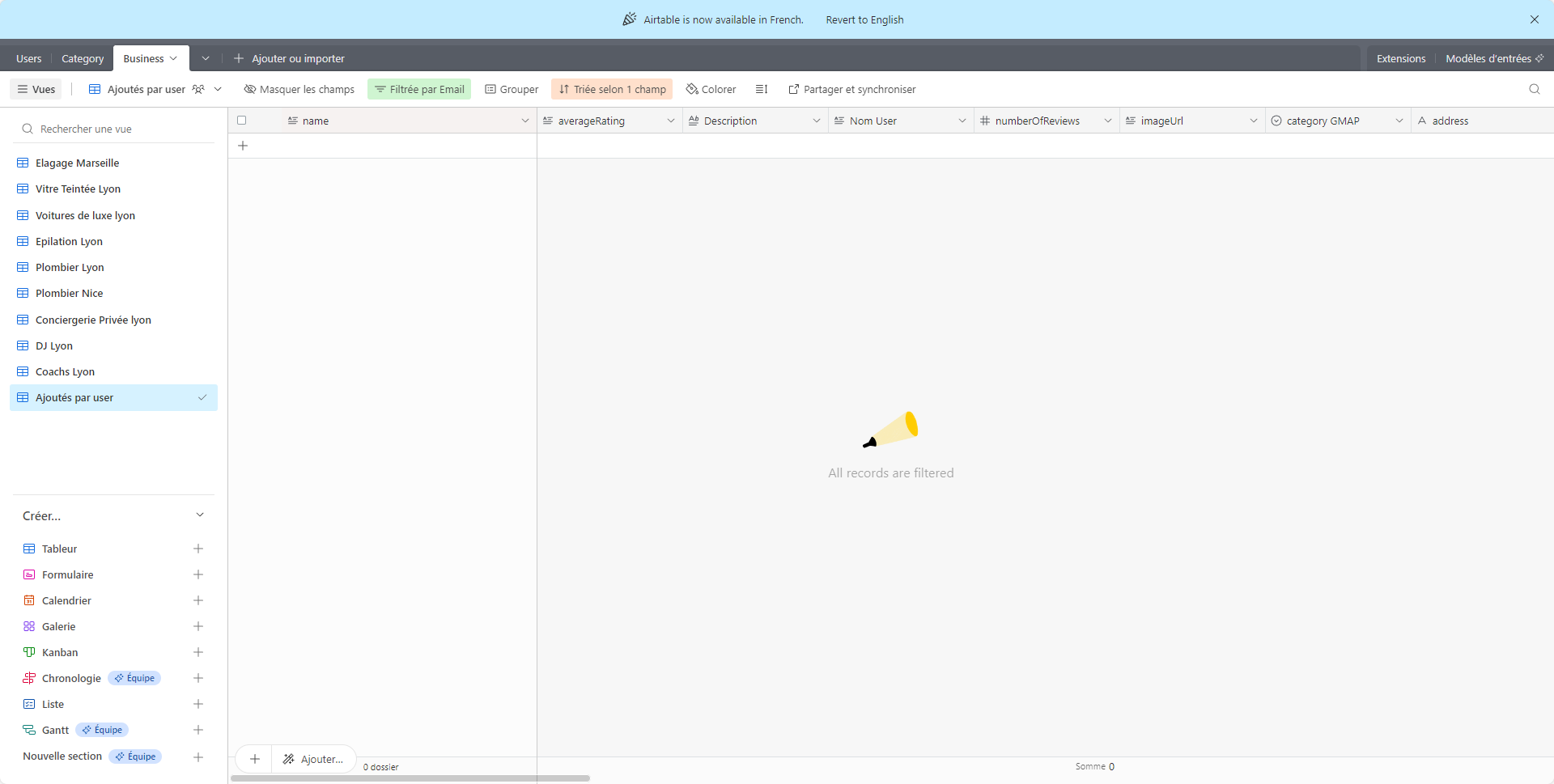
Task: Open Partager et synchroniser
Action: pyautogui.click(x=852, y=89)
